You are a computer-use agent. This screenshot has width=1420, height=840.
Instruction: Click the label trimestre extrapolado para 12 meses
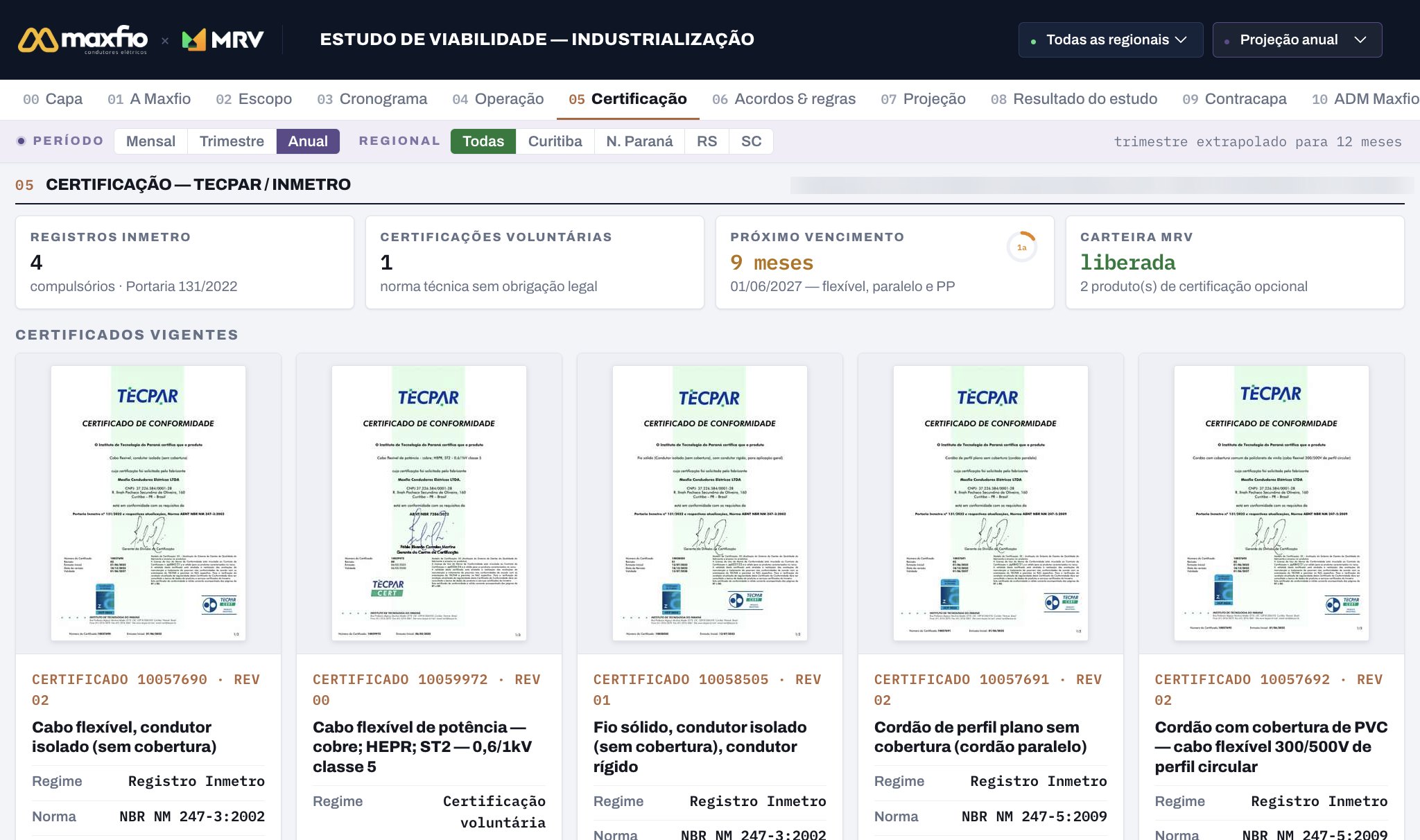1258,141
